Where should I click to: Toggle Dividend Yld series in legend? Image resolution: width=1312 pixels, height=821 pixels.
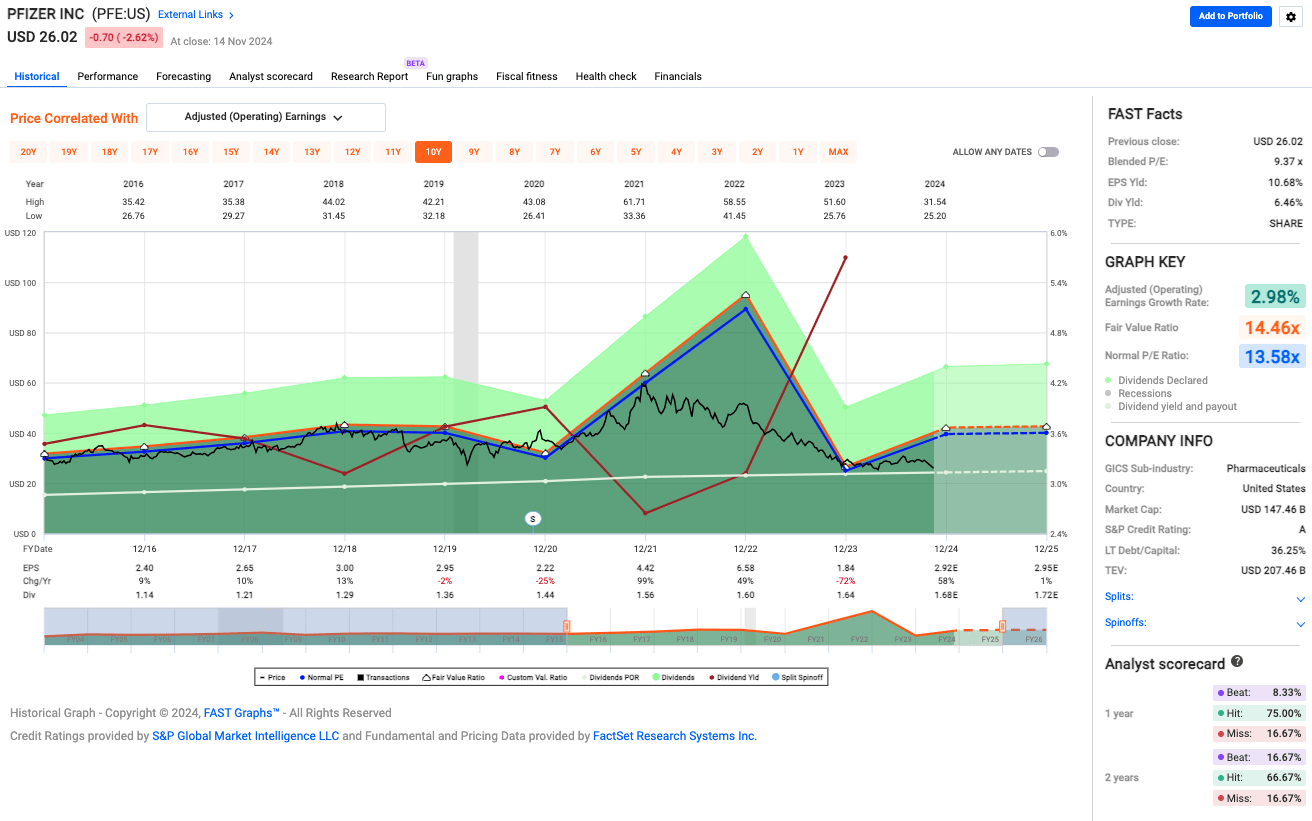(x=734, y=678)
